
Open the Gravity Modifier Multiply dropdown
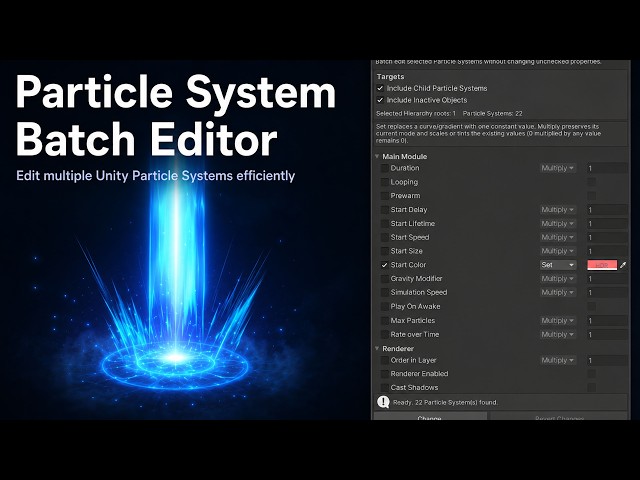[558, 279]
